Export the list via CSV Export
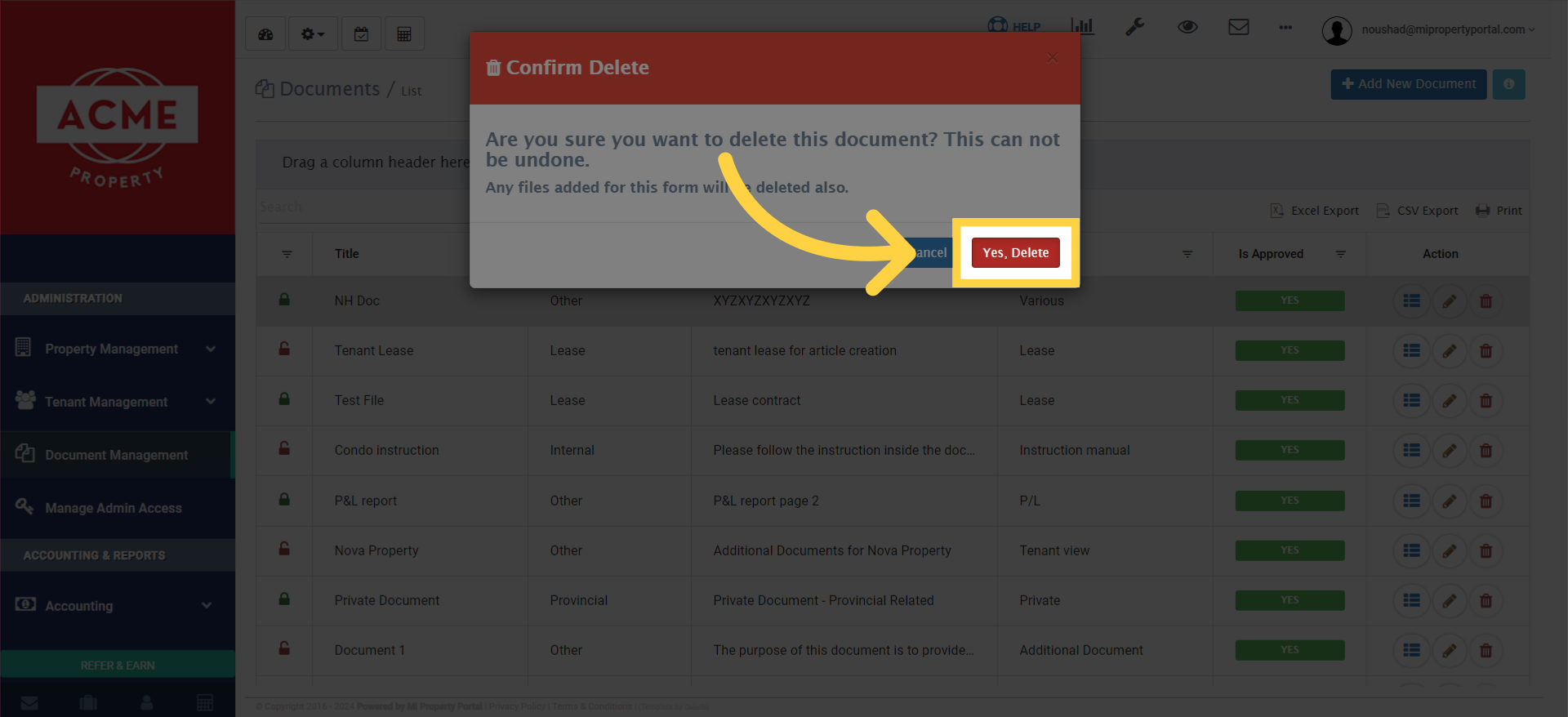Viewport: 1568px width, 717px height. click(1417, 211)
